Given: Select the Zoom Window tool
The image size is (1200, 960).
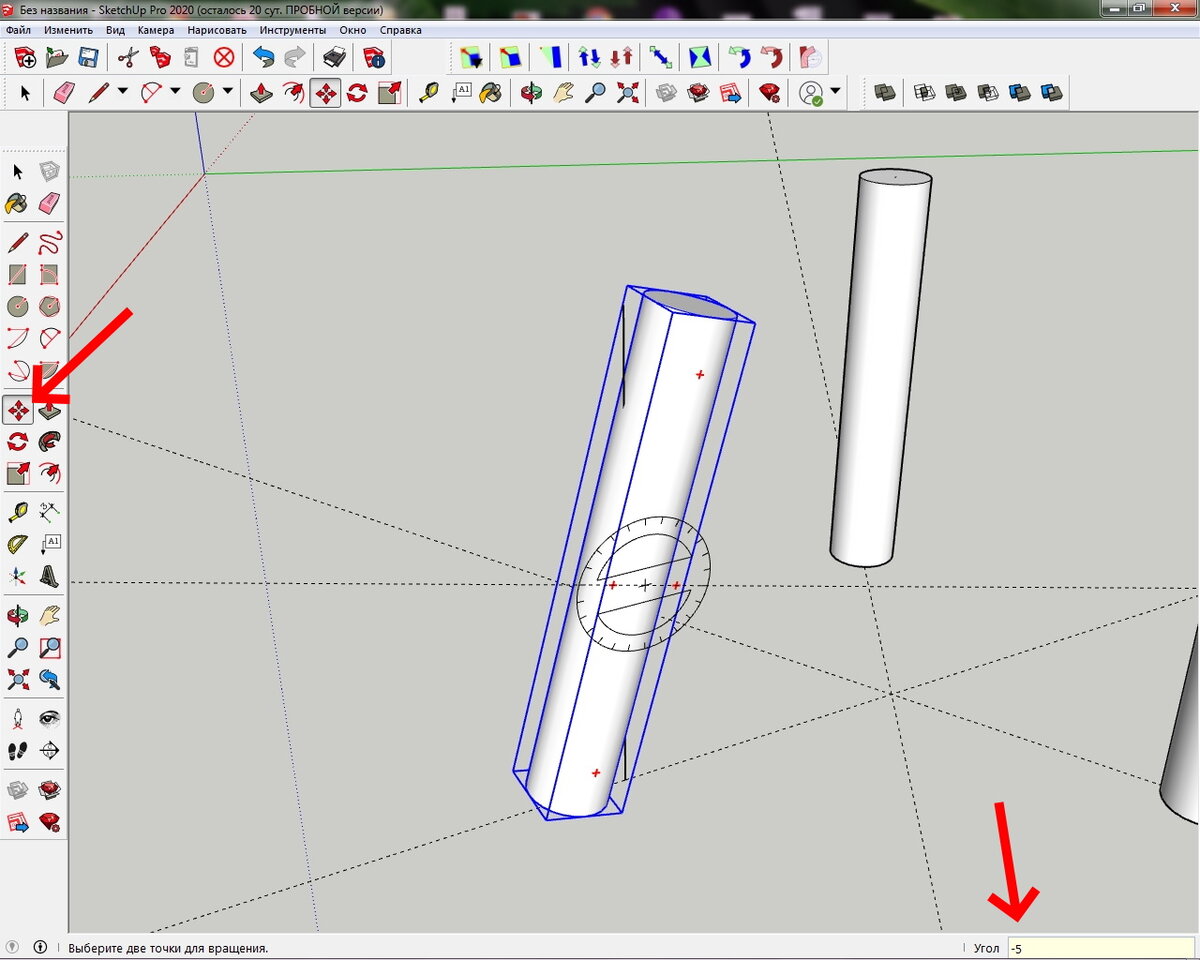Looking at the screenshot, I should click(49, 647).
